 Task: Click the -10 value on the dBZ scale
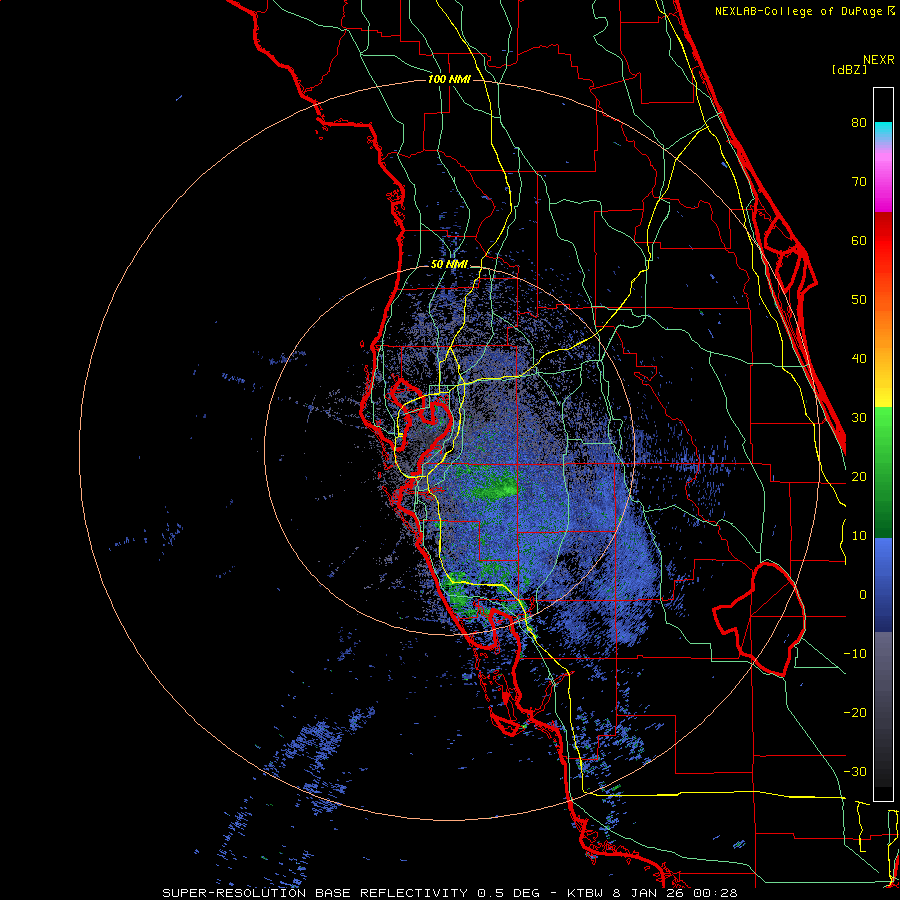pyautogui.click(x=855, y=654)
